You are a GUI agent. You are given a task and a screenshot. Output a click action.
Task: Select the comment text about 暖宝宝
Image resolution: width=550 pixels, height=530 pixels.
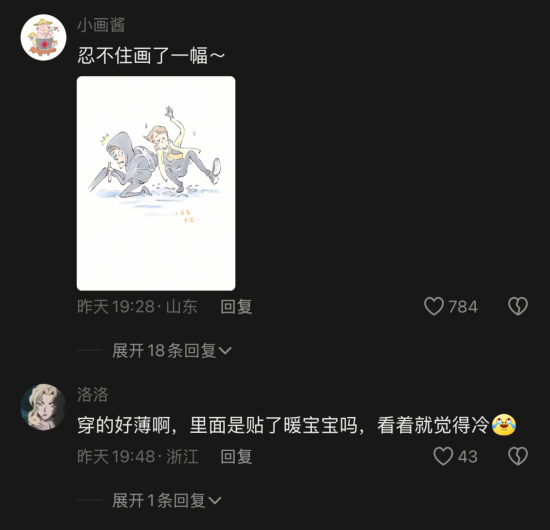point(283,425)
